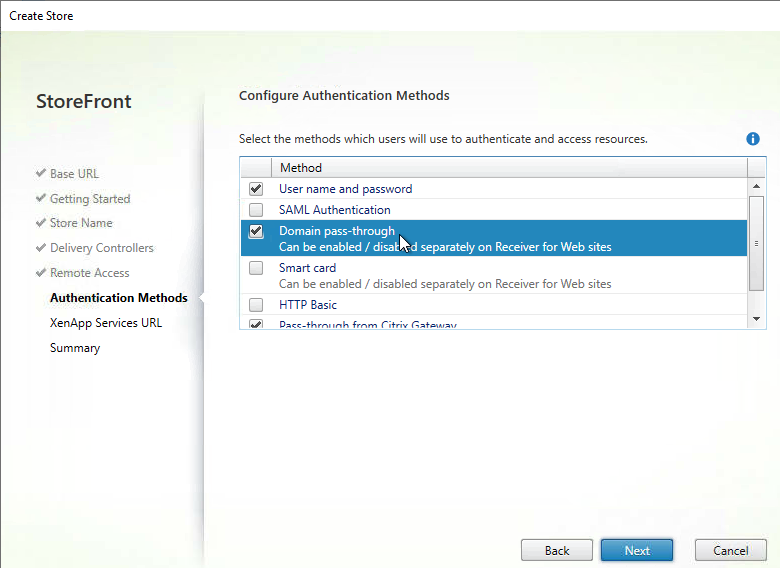Click the Store Name checkmark icon

coord(41,222)
